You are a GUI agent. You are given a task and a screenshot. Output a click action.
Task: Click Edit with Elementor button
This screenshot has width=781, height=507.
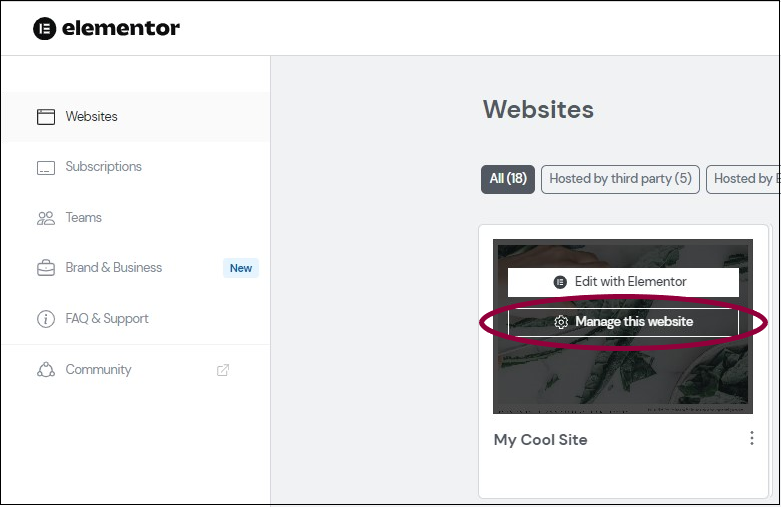(623, 282)
